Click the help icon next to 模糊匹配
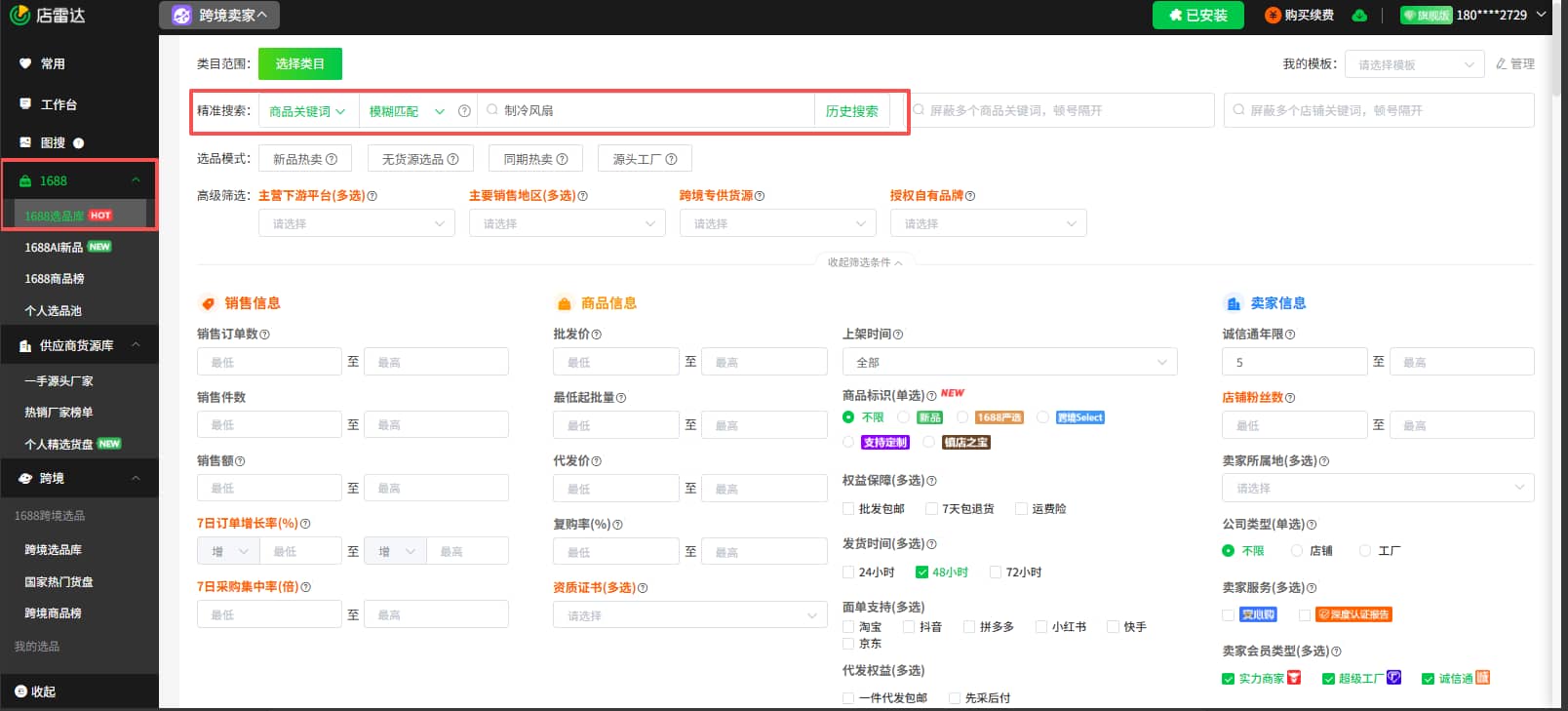This screenshot has height=711, width=1568. point(464,110)
